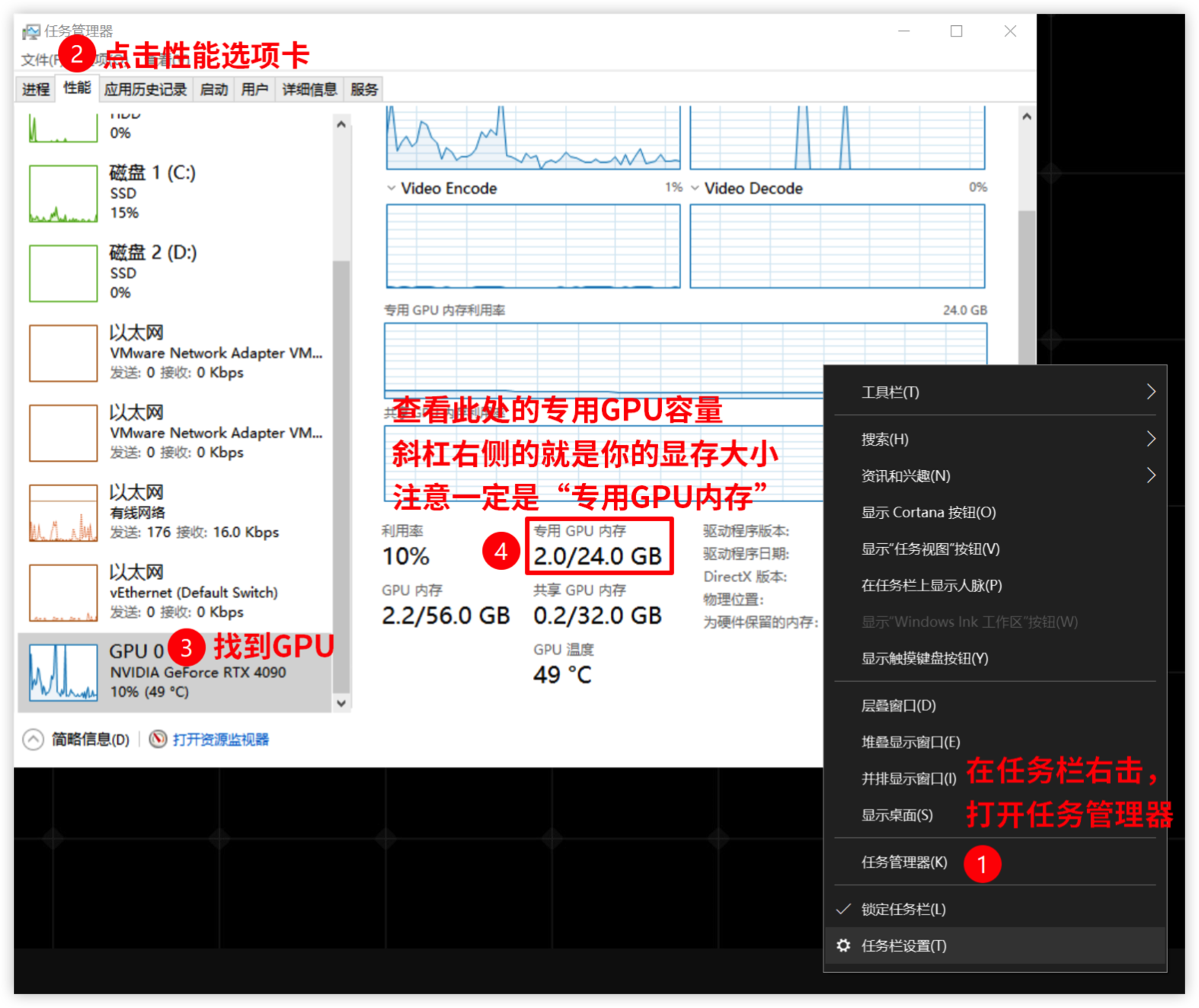This screenshot has width=1199, height=1008.
Task: Expand the Video Decode graph dropdown
Action: (x=695, y=188)
